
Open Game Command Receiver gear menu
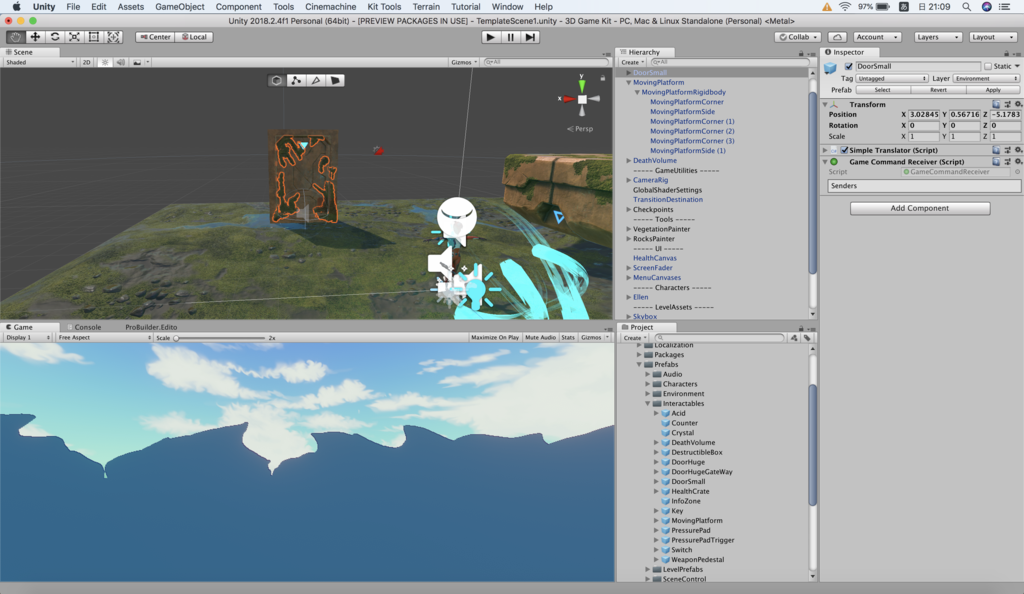click(1017, 162)
